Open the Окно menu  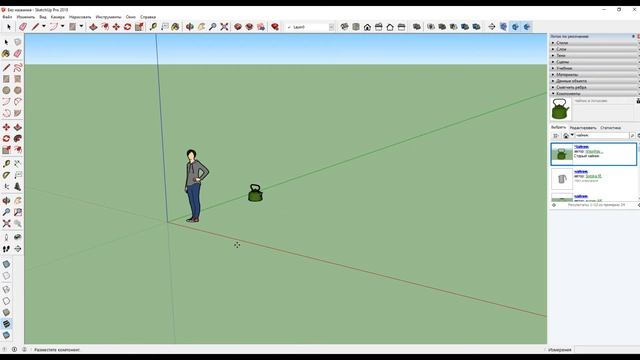(131, 17)
